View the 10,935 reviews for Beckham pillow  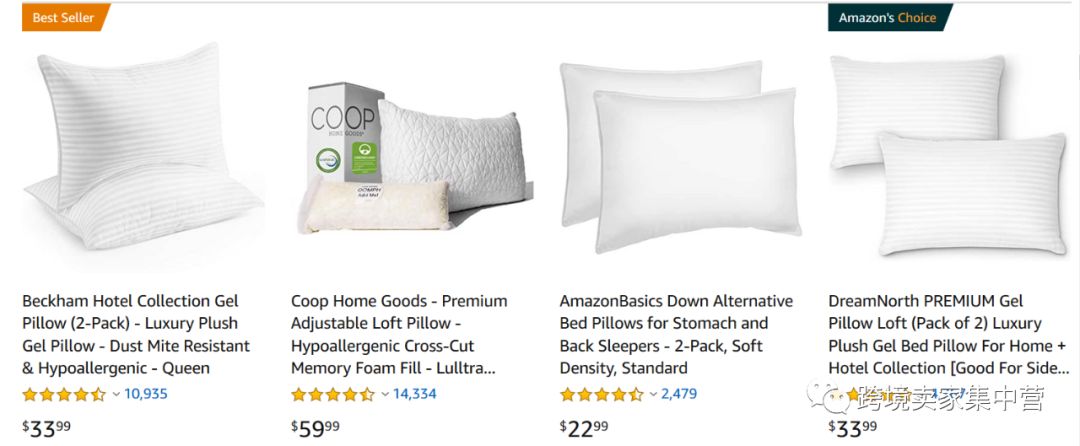tap(146, 394)
